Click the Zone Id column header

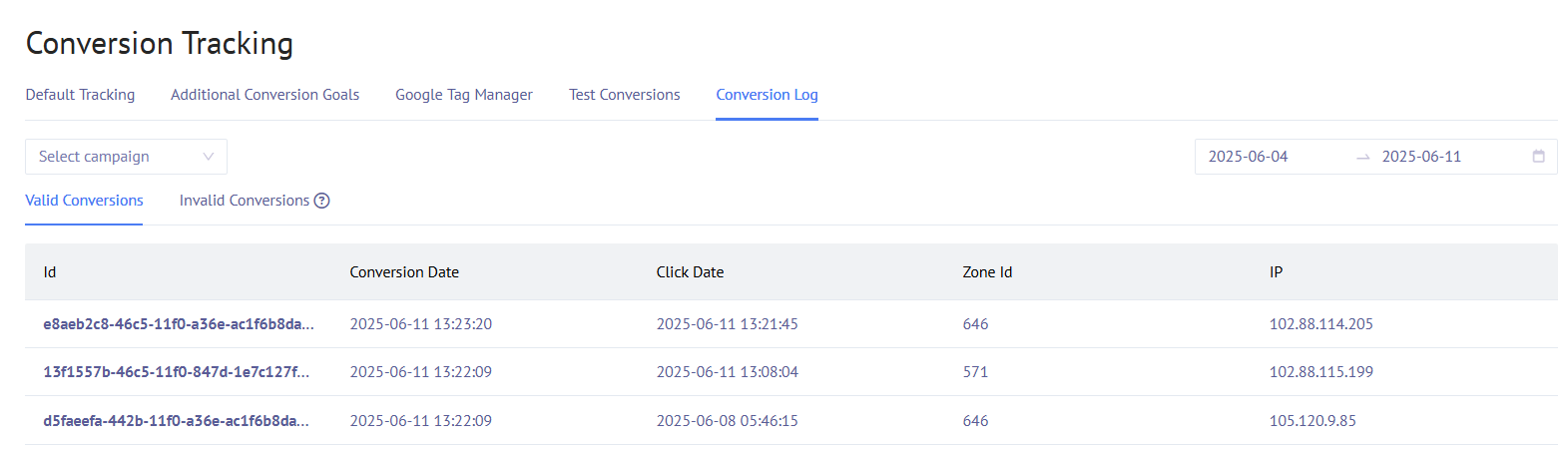tap(987, 272)
